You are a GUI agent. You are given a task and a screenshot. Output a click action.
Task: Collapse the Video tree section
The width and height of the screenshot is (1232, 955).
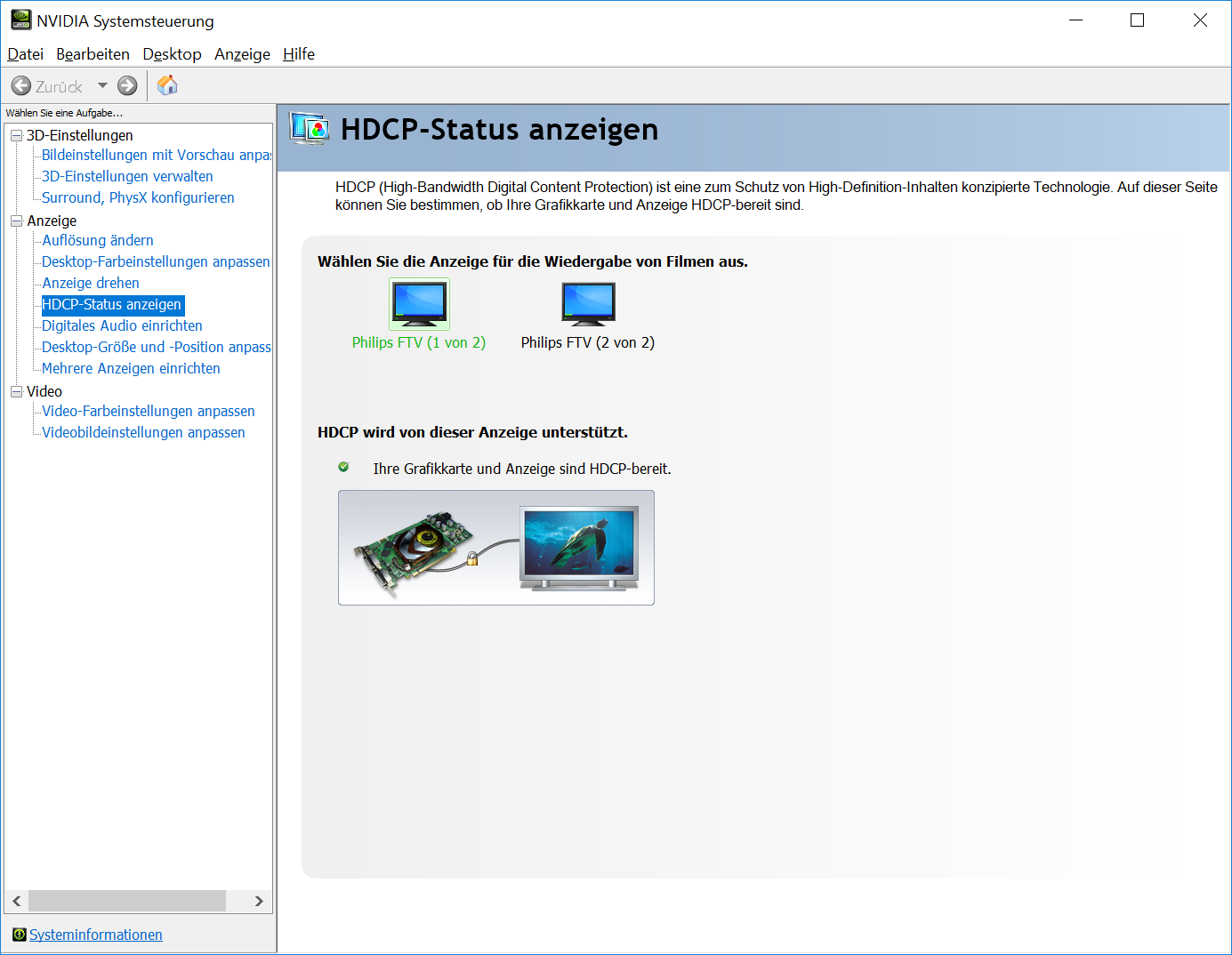coord(15,391)
